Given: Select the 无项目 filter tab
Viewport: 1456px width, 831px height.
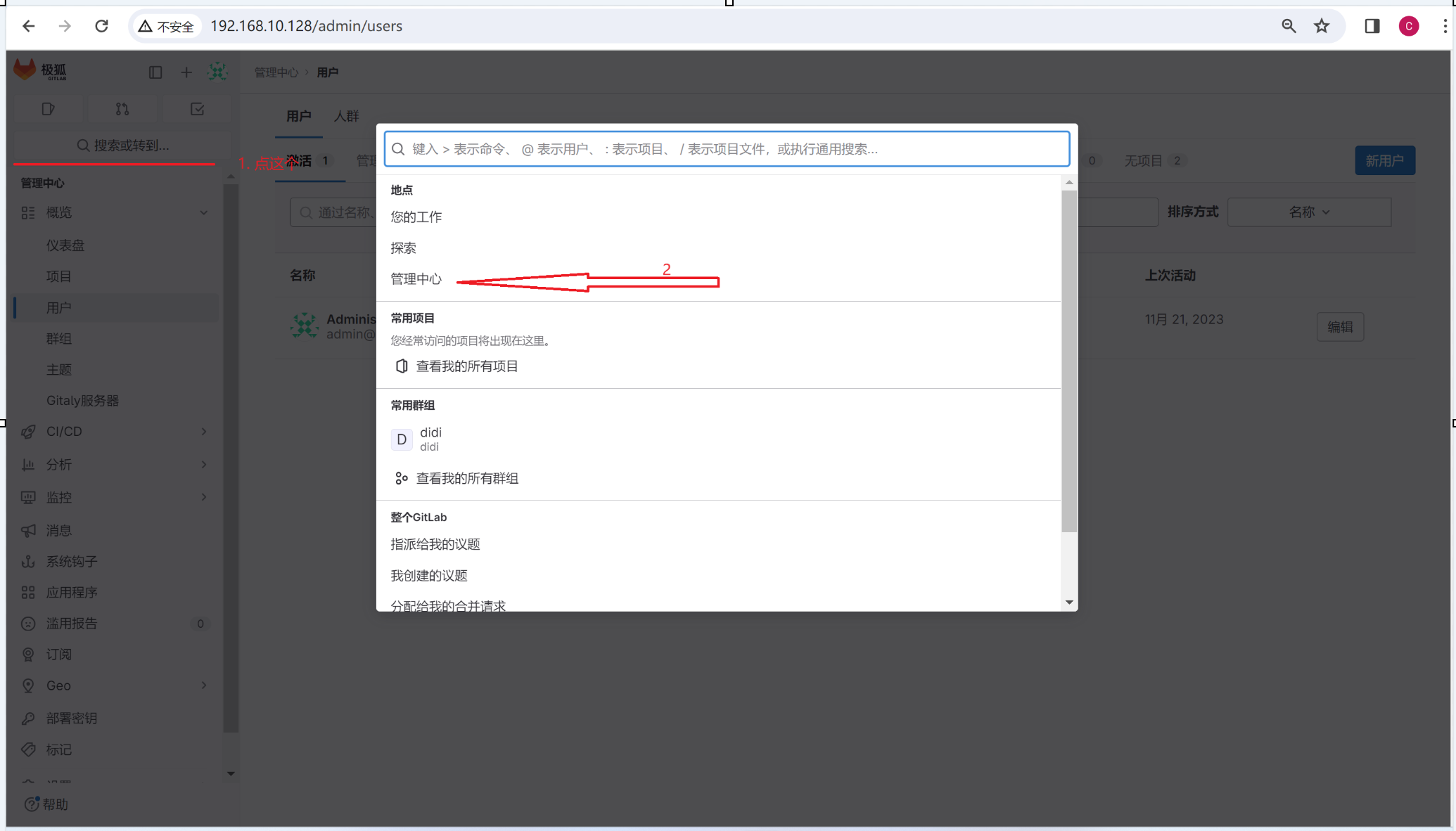Looking at the screenshot, I should pos(1155,161).
